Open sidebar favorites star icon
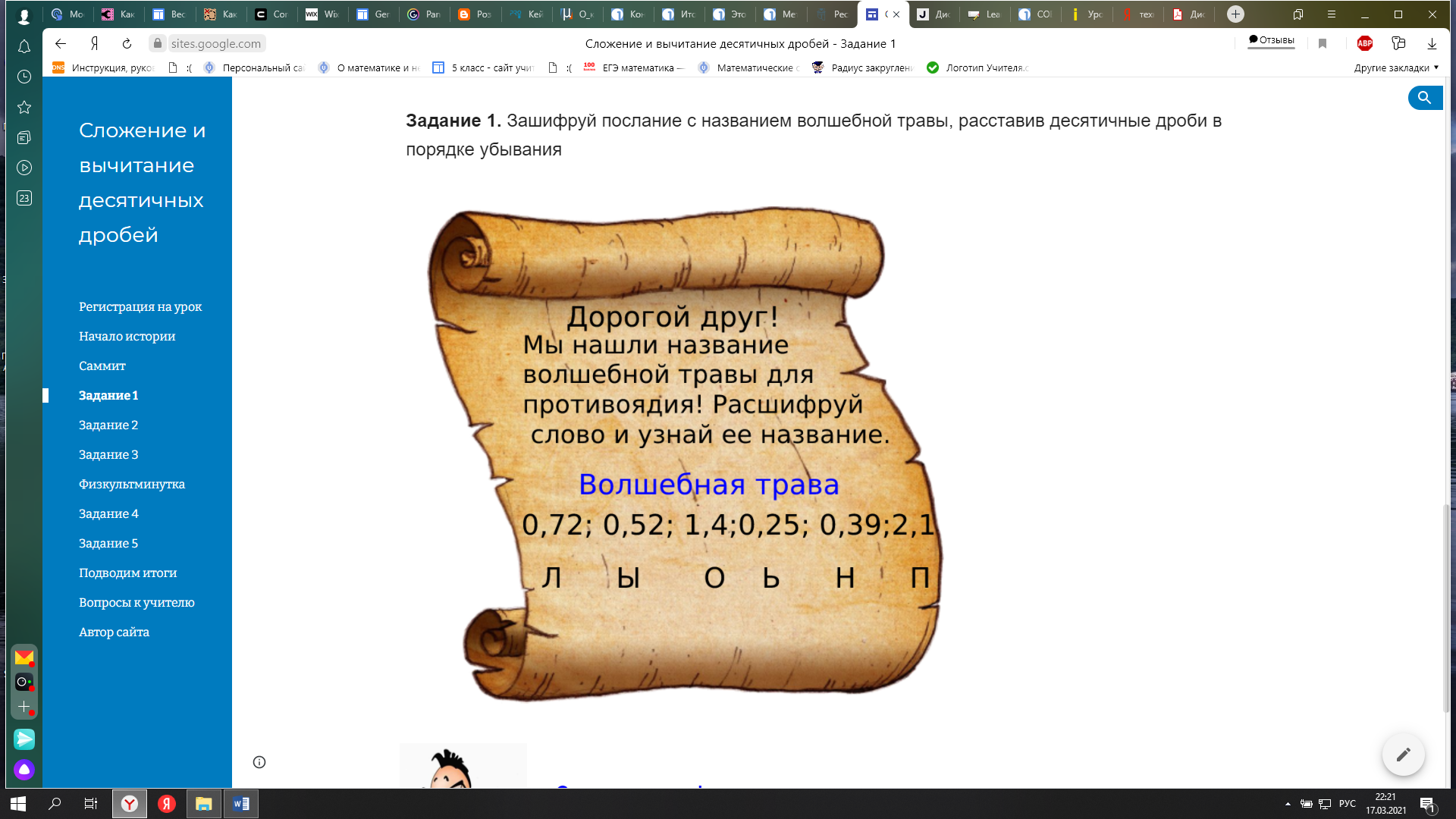 click(24, 108)
